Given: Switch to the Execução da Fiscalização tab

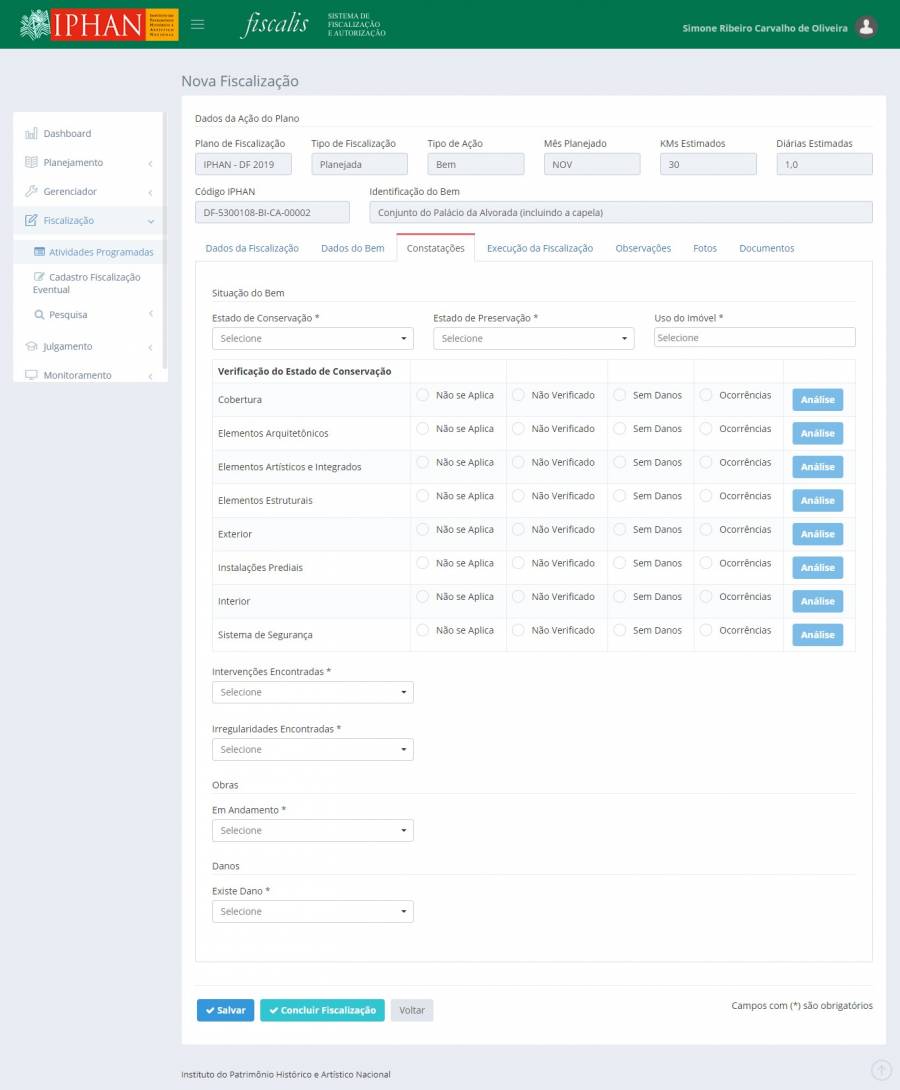Looking at the screenshot, I should point(539,248).
